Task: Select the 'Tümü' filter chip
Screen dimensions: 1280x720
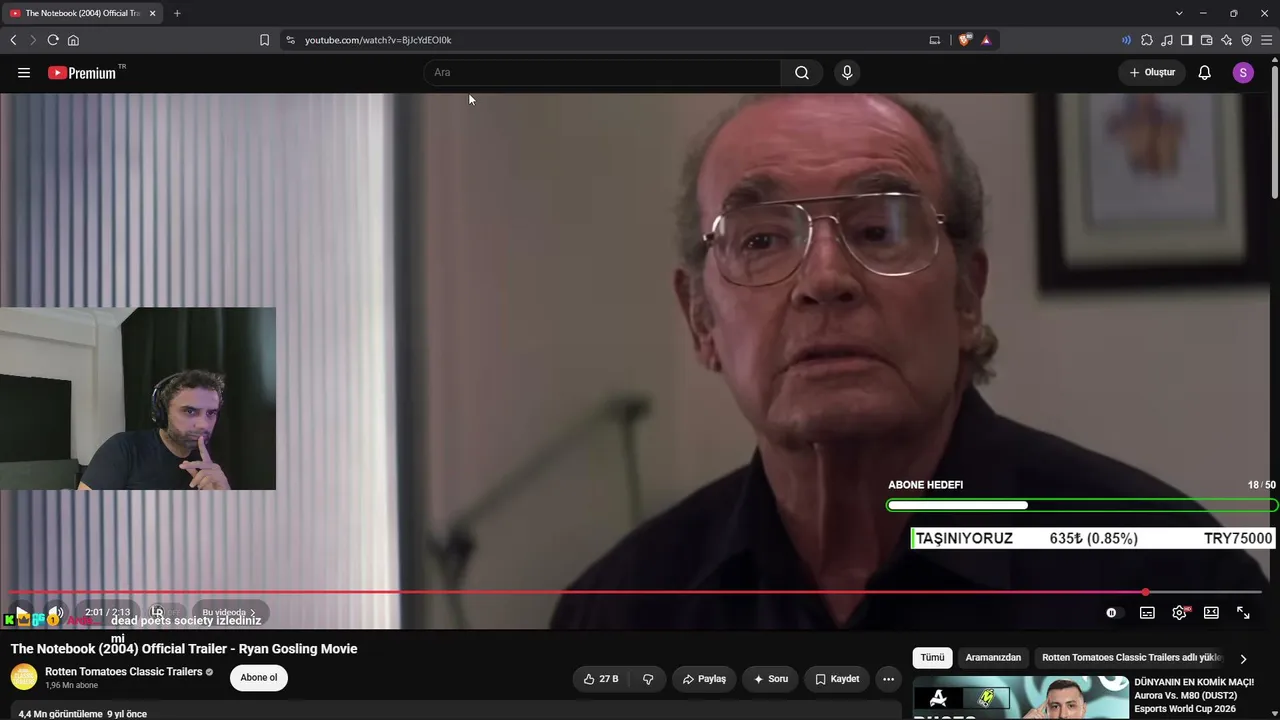Action: pos(932,658)
